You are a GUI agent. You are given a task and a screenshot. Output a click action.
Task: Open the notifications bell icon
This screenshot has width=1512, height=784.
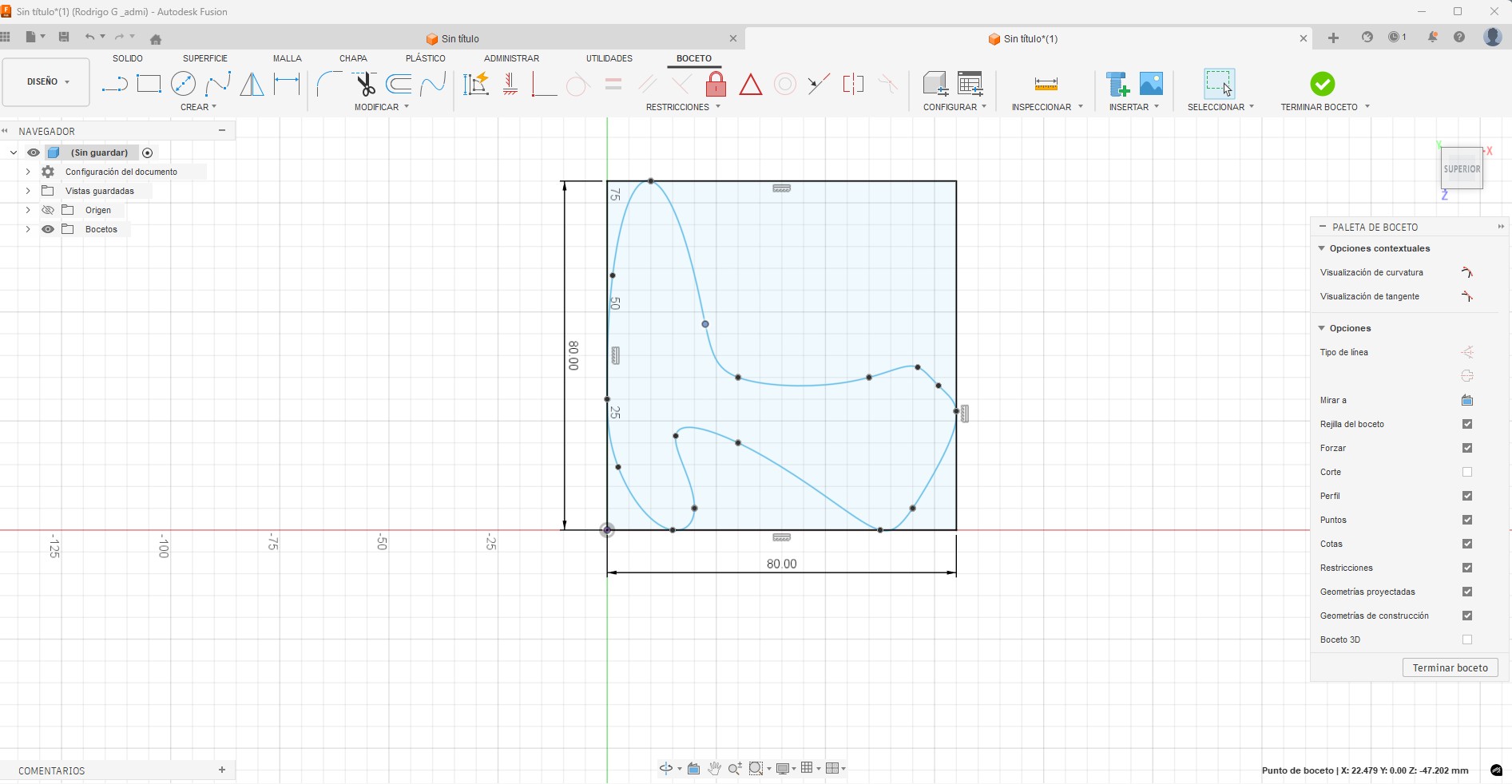[x=1433, y=37]
